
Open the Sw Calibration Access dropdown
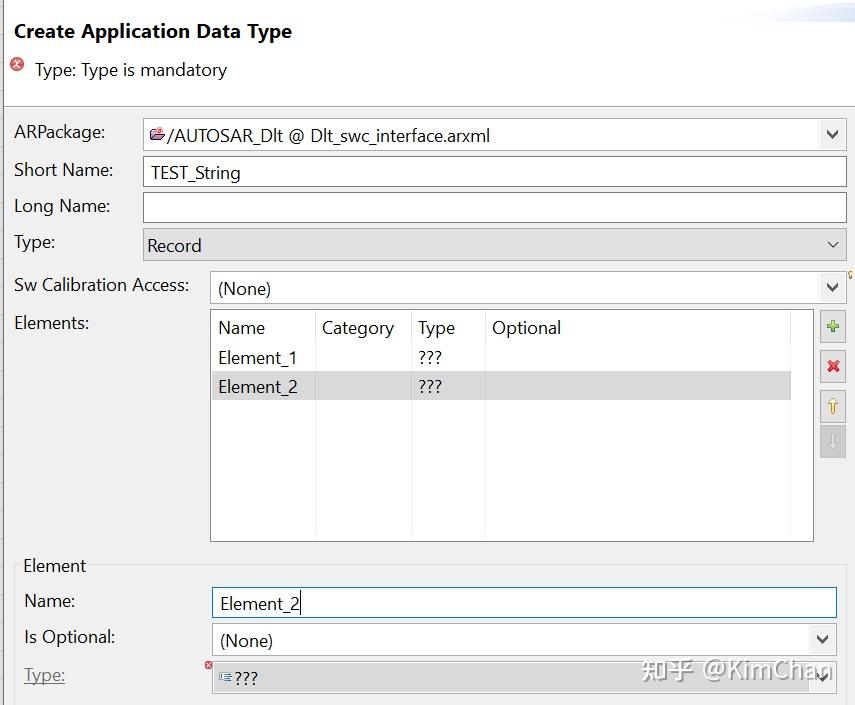tap(831, 288)
